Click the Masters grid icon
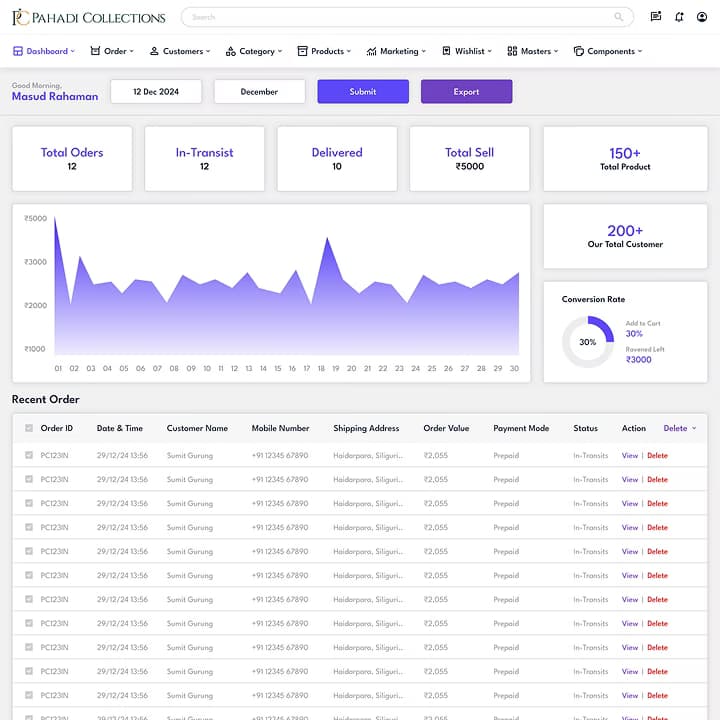The height and width of the screenshot is (720, 720). click(x=512, y=51)
